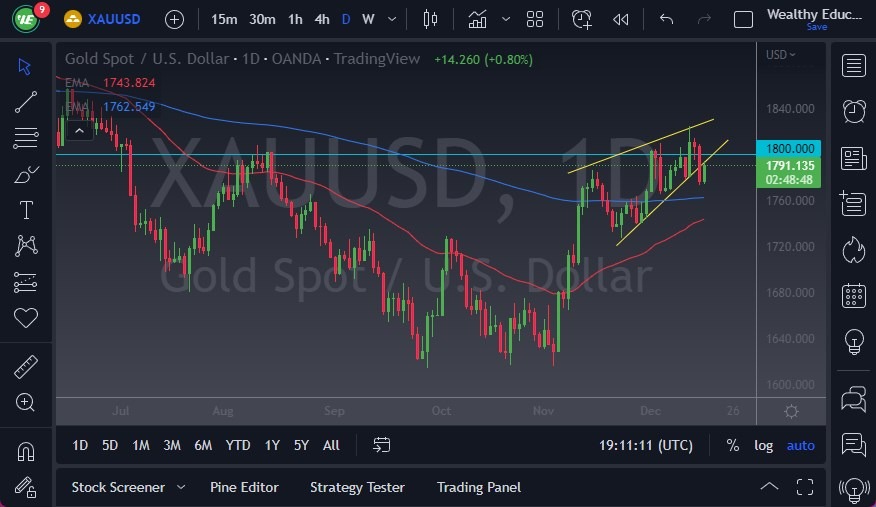
Task: Open the Strategy Tester tab
Action: [357, 487]
